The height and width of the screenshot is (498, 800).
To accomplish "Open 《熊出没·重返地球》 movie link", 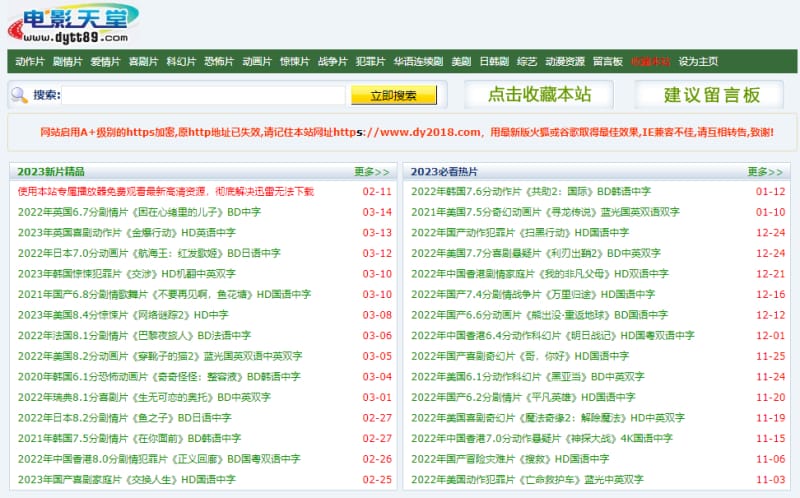I will click(540, 315).
